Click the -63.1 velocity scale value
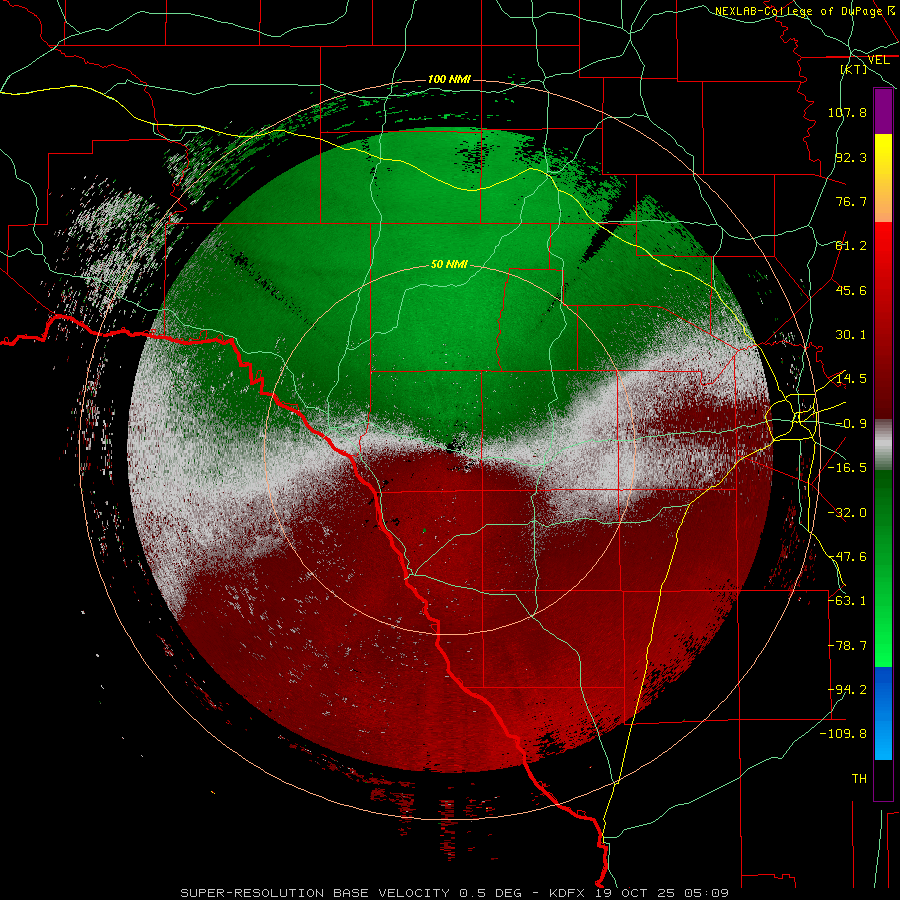This screenshot has width=900, height=900. point(847,601)
